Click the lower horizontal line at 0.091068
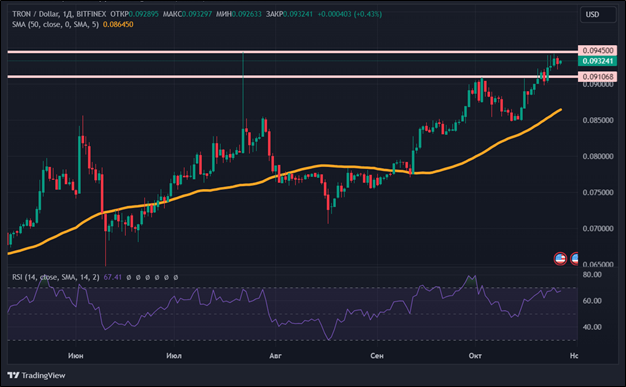The width and height of the screenshot is (626, 387). point(293,76)
